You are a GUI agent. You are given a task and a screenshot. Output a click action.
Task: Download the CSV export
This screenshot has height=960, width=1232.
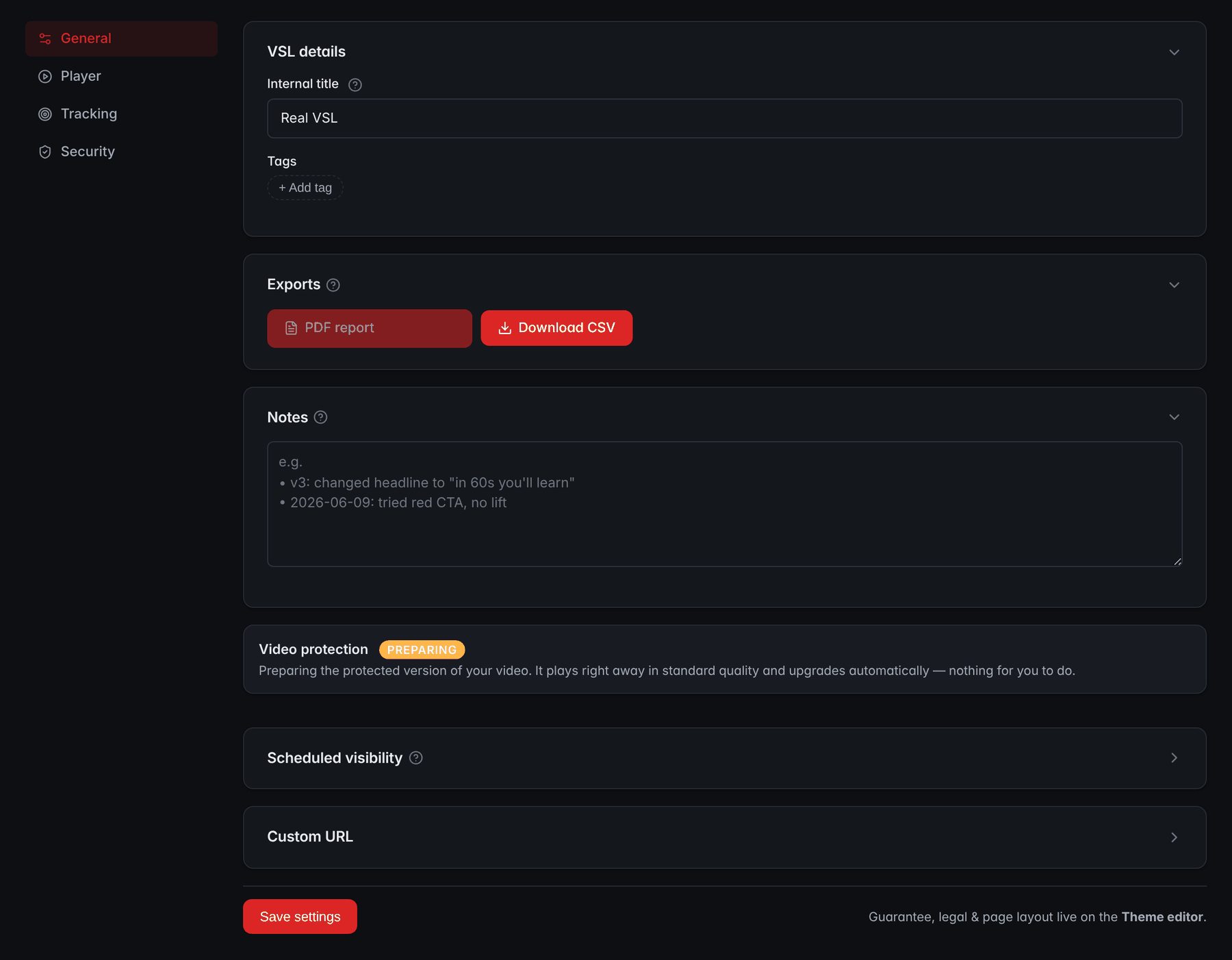(x=556, y=328)
